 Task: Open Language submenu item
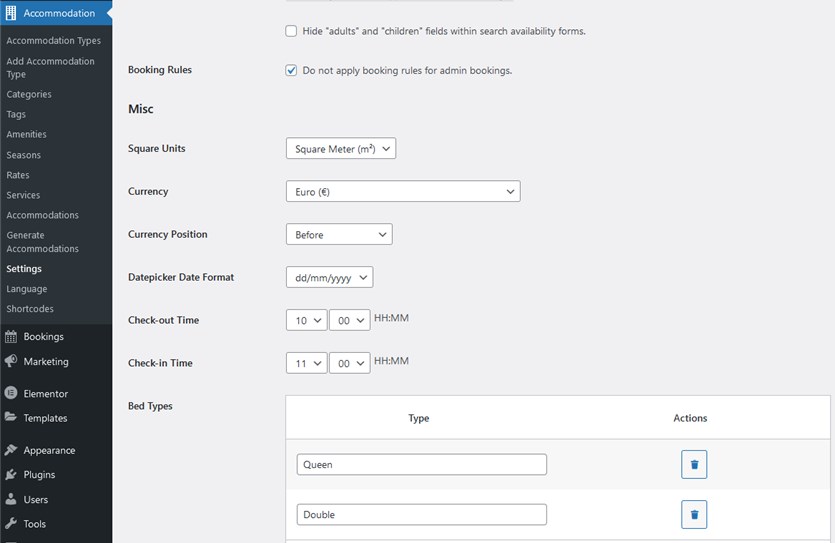27,289
